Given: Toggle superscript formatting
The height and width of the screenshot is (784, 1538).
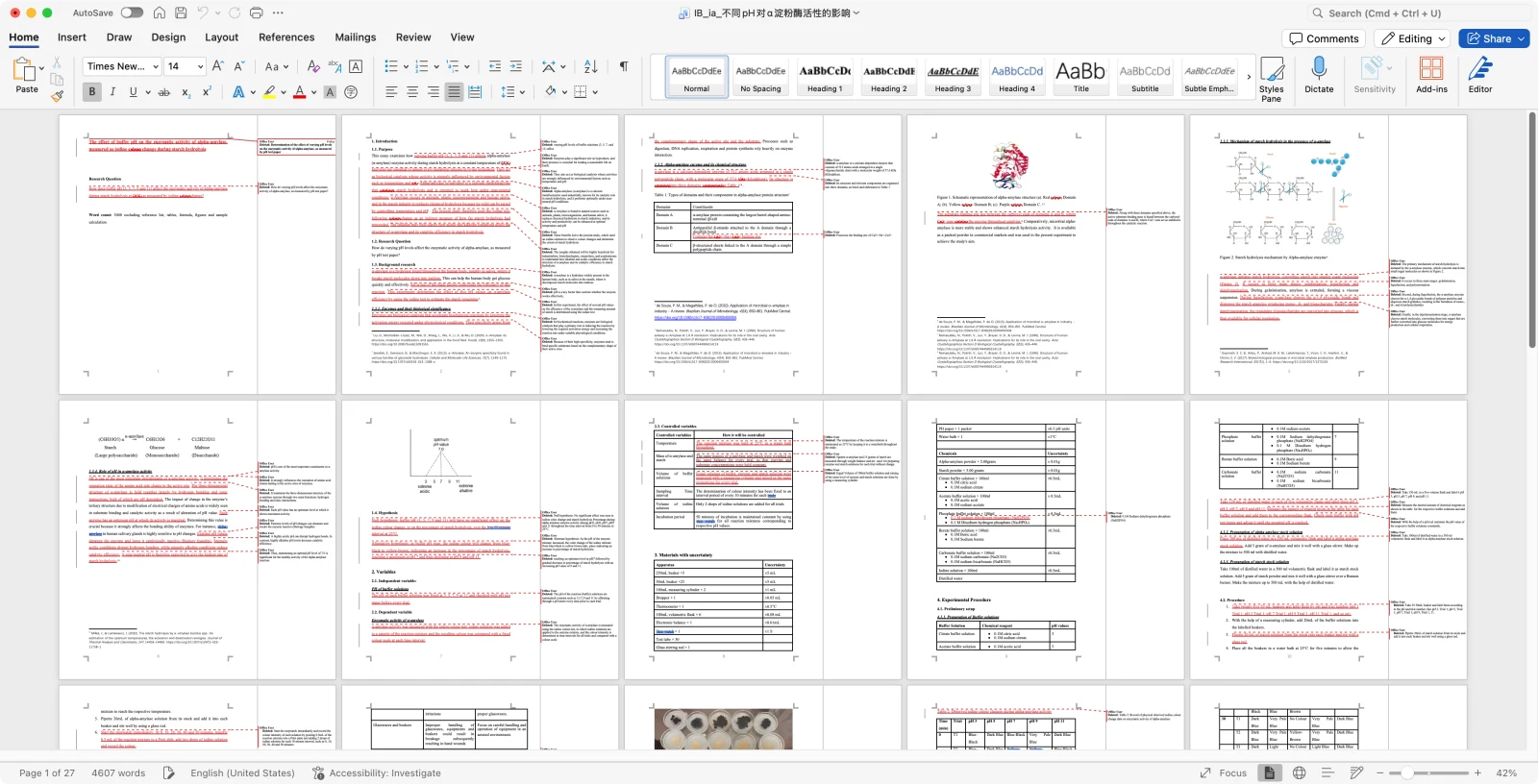Looking at the screenshot, I should pyautogui.click(x=208, y=92).
